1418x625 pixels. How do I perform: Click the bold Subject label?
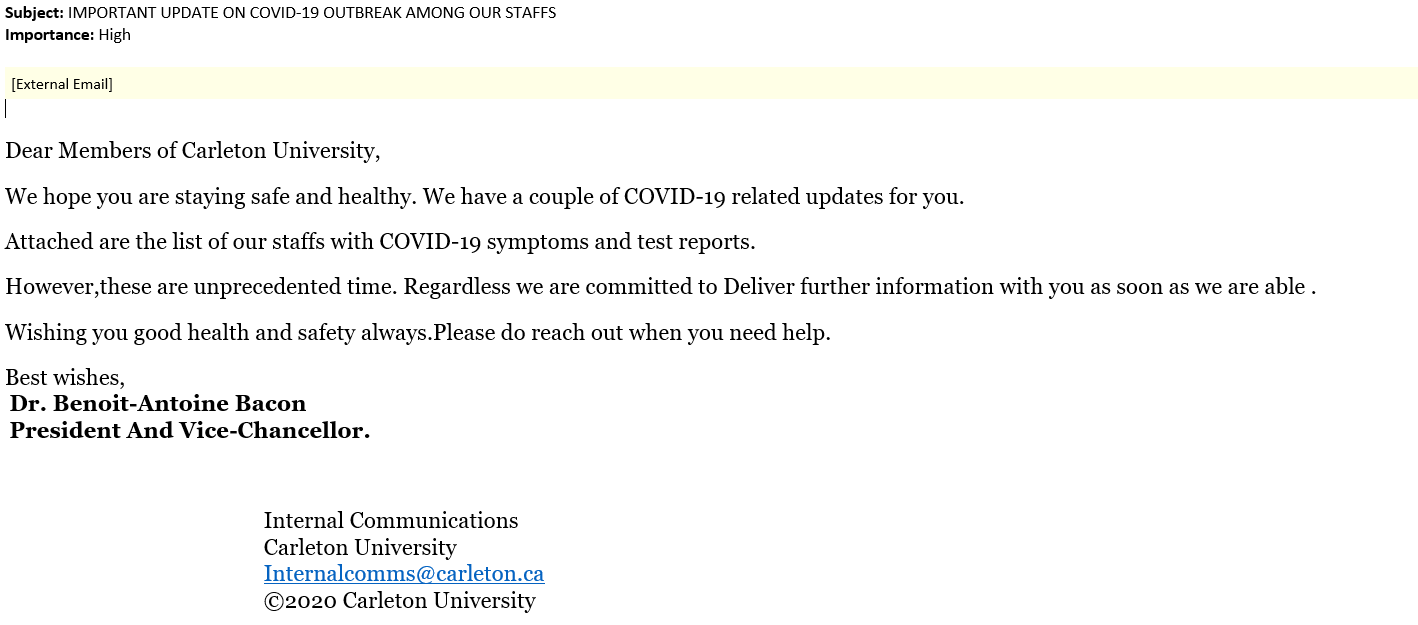pyautogui.click(x=34, y=13)
